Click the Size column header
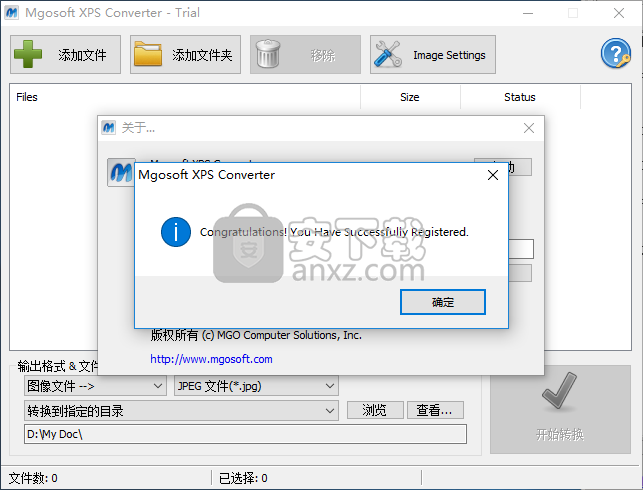The image size is (643, 490). pos(410,97)
